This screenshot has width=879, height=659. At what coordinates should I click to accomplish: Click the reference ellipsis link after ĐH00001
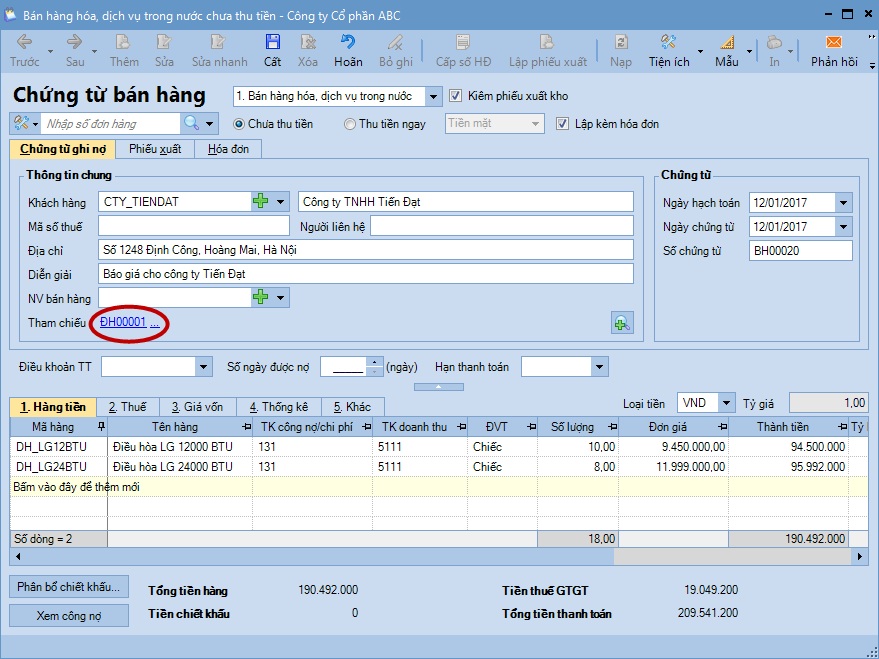pyautogui.click(x=155, y=323)
